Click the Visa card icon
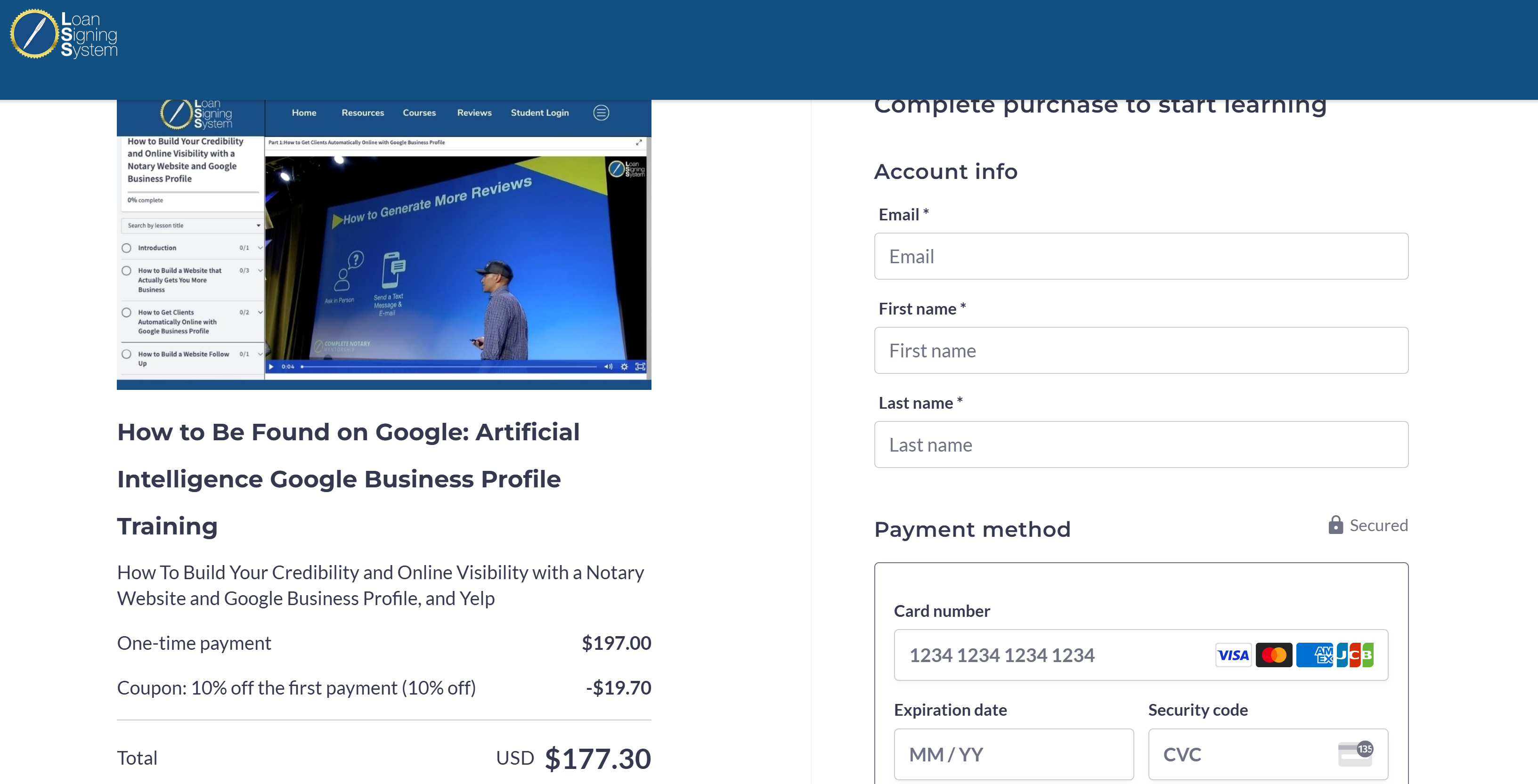The height and width of the screenshot is (784, 1538). click(1233, 655)
